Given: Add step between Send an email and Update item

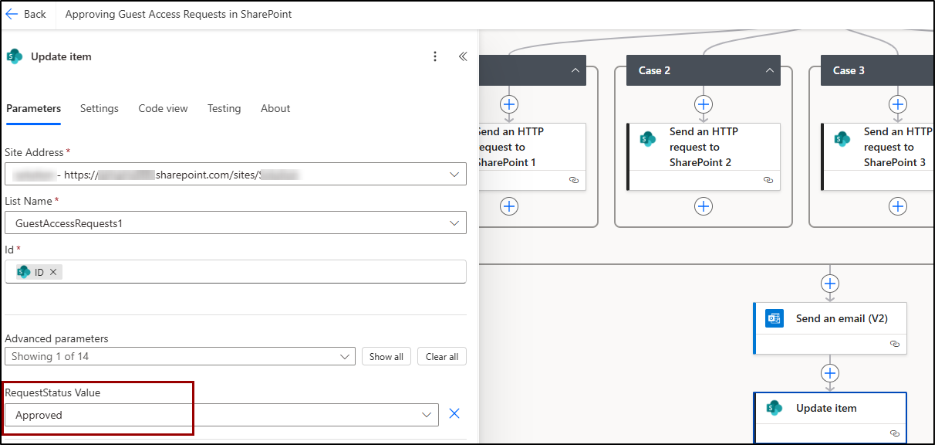Looking at the screenshot, I should (x=829, y=373).
